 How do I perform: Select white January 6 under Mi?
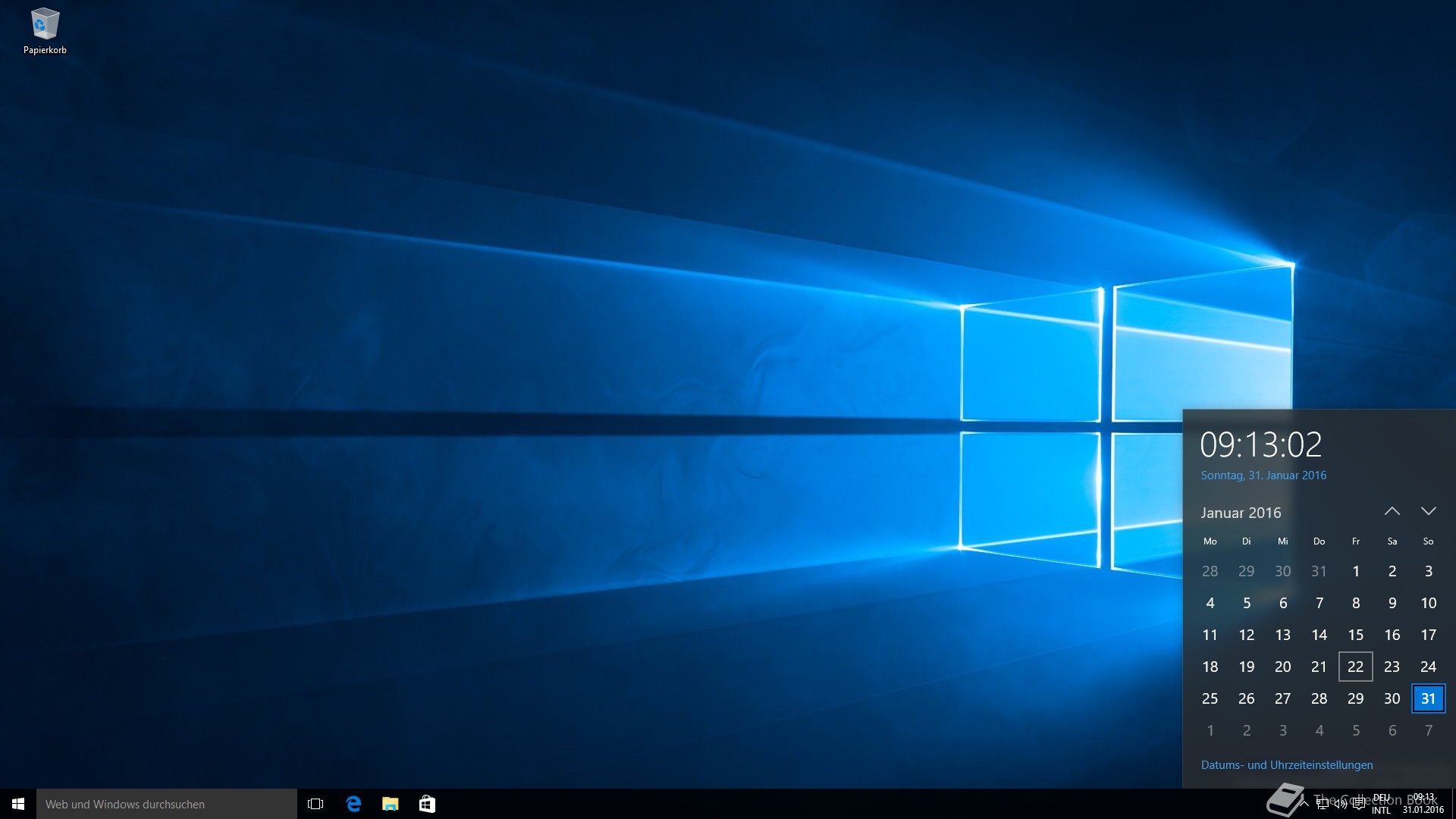click(1283, 603)
